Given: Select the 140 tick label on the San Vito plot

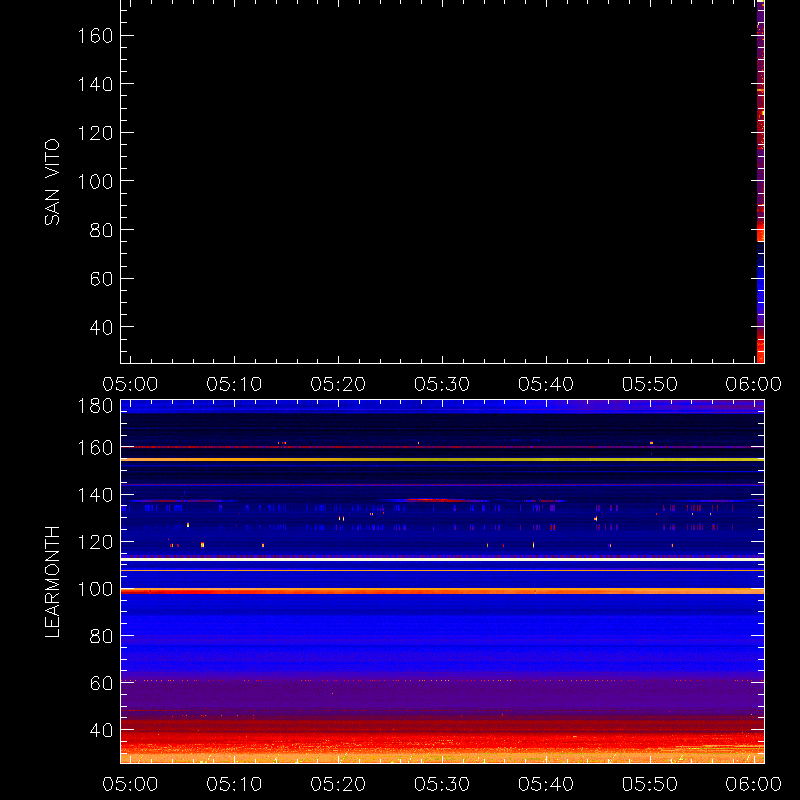Looking at the screenshot, I should coord(95,84).
